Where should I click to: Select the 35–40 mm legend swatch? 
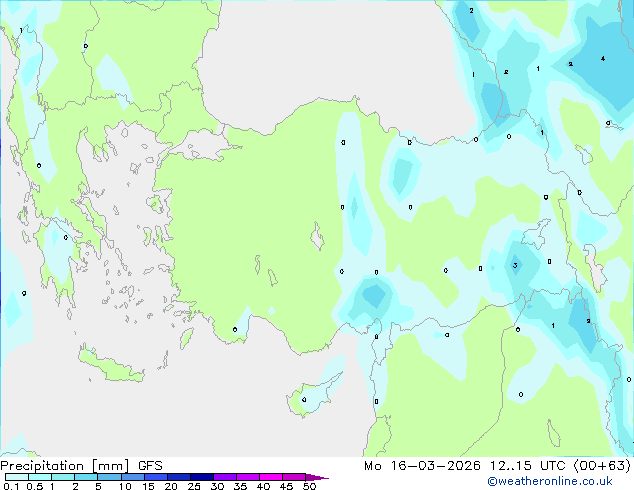pyautogui.click(x=248, y=477)
